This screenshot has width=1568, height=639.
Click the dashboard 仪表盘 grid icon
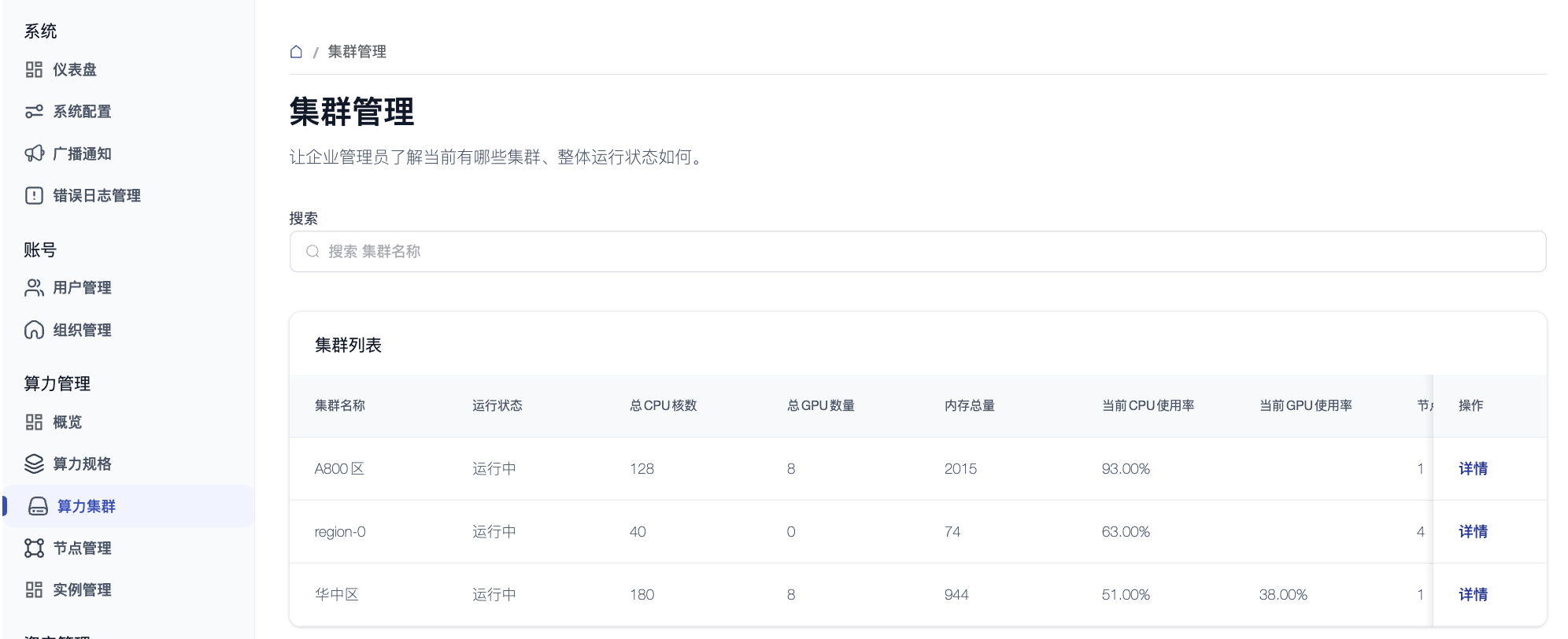pos(34,70)
